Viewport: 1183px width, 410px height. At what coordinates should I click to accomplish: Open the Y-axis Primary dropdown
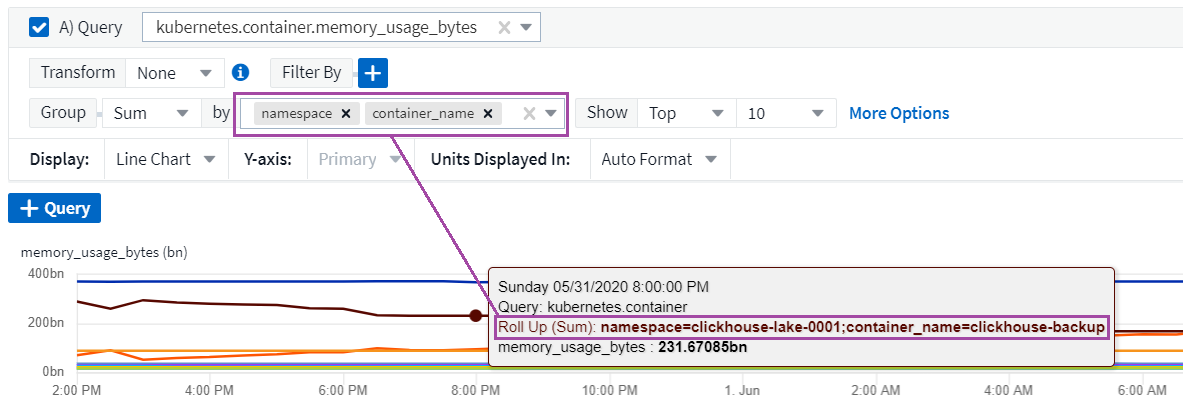point(360,159)
